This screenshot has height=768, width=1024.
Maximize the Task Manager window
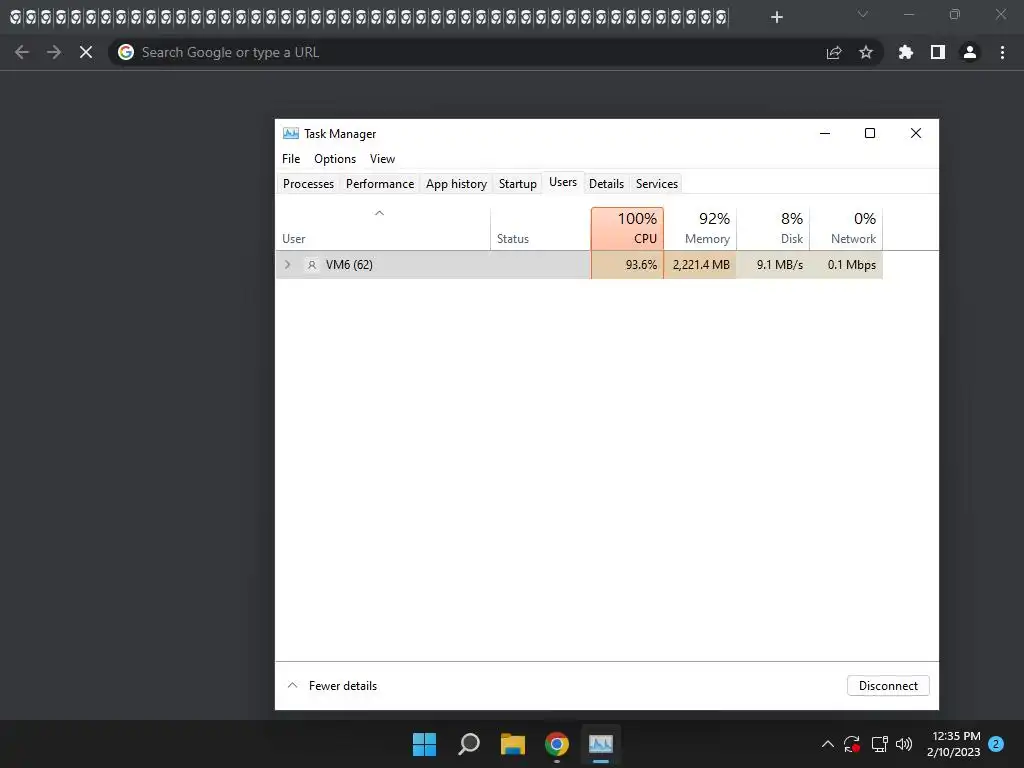[870, 133]
